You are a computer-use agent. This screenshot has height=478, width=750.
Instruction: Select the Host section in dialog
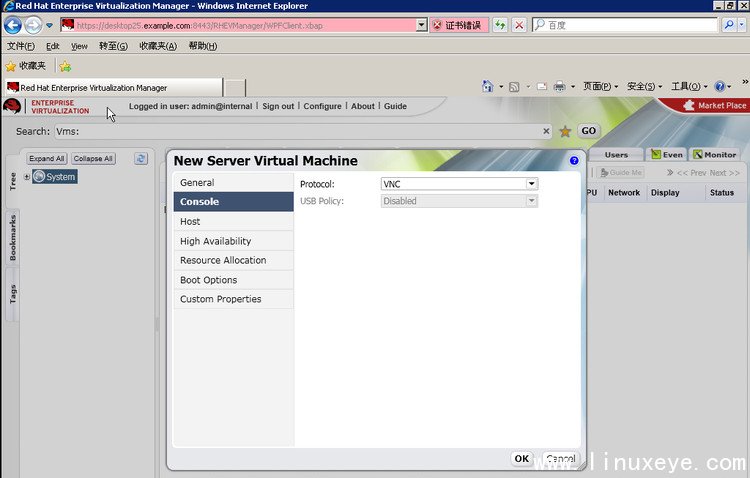(x=233, y=222)
